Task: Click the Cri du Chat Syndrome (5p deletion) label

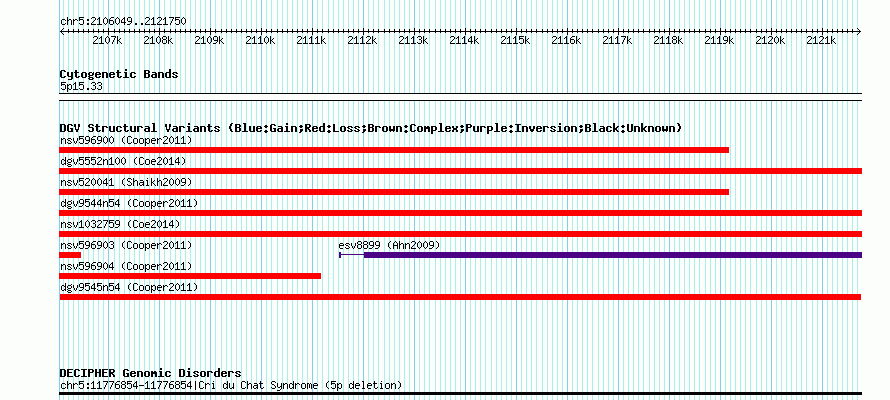Action: [x=231, y=385]
